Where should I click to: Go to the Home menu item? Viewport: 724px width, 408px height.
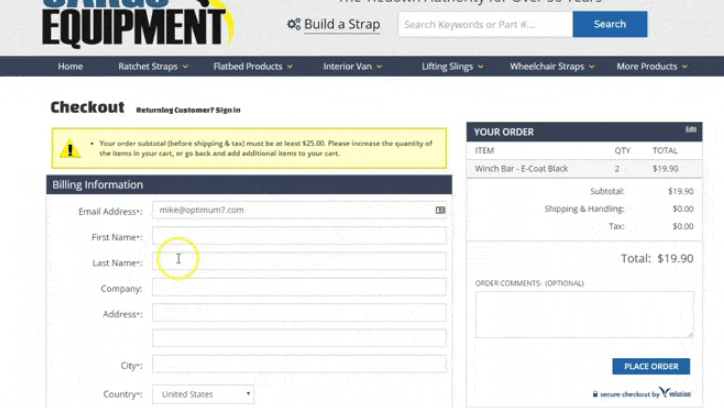70,66
